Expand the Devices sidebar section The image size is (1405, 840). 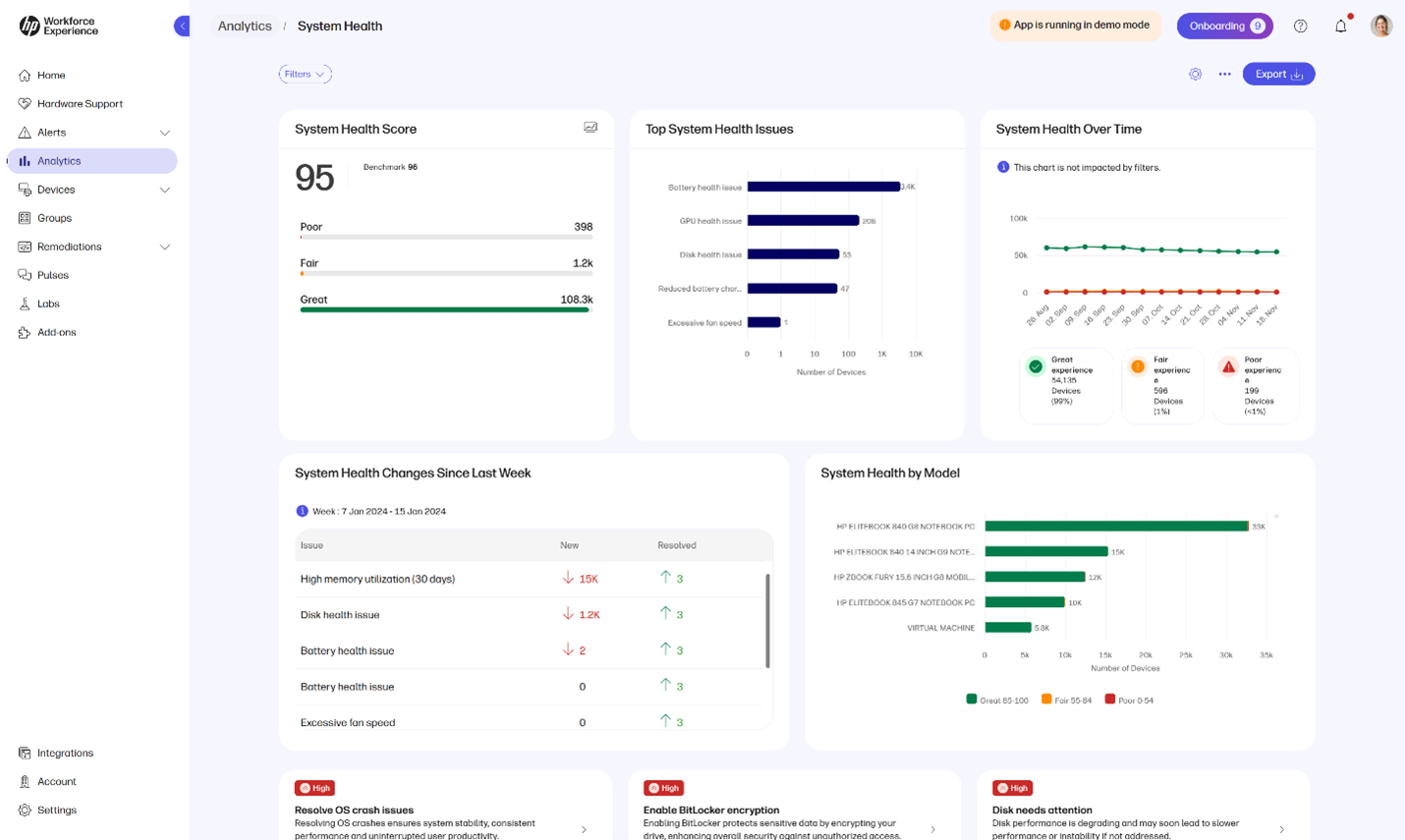coord(164,190)
